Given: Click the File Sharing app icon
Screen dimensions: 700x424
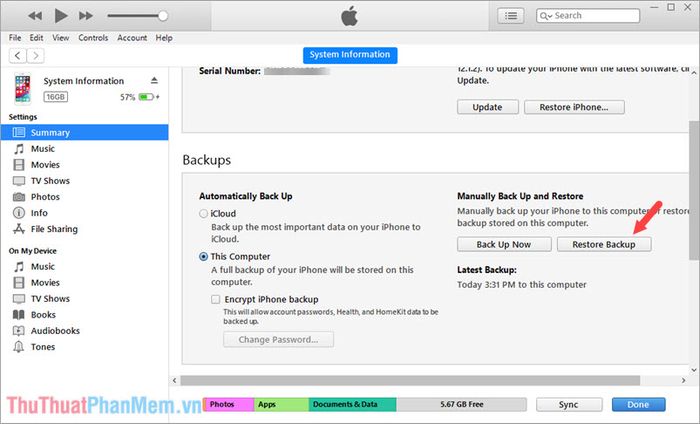Looking at the screenshot, I should 19,229.
